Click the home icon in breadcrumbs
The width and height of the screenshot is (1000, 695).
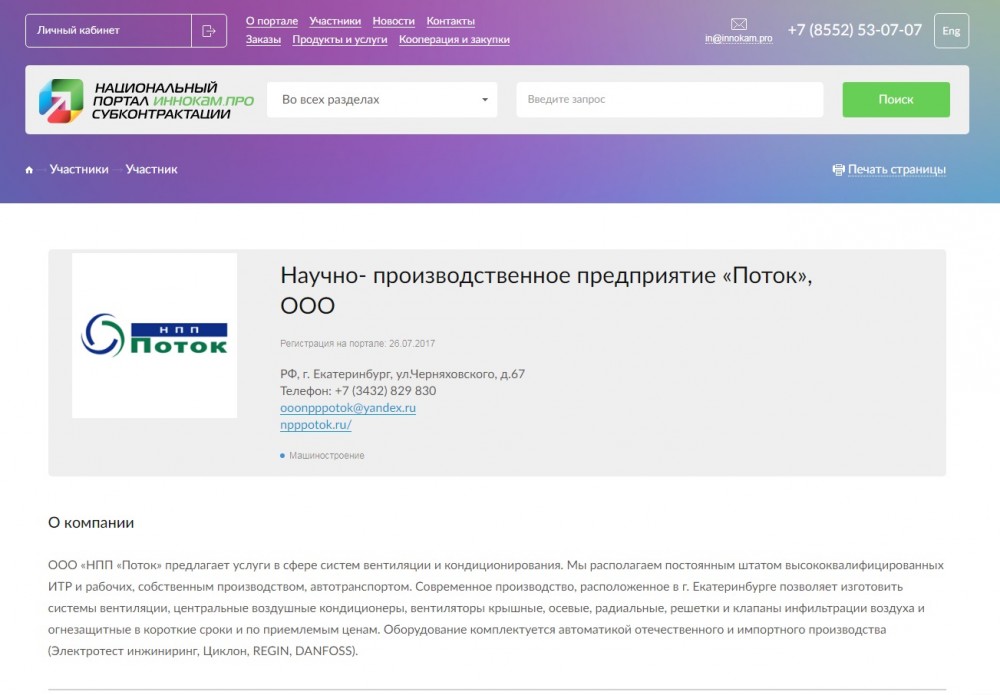(30, 170)
